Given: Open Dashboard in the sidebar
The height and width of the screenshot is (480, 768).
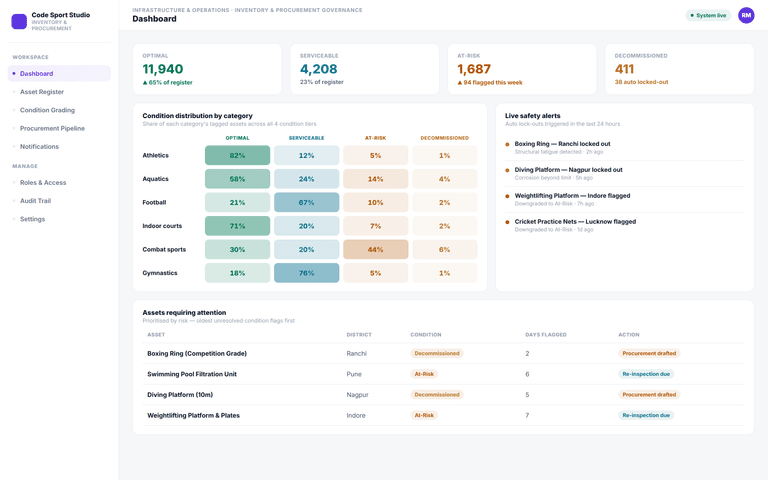Looking at the screenshot, I should point(59,73).
